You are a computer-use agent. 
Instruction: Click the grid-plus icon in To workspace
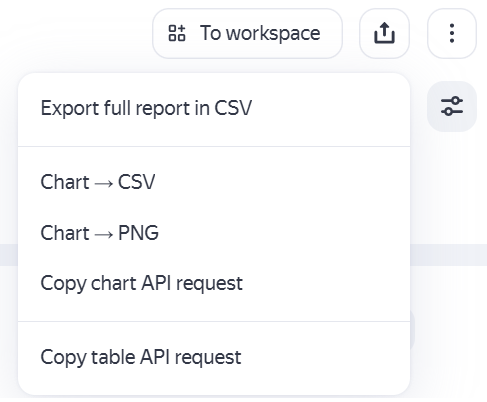(177, 33)
